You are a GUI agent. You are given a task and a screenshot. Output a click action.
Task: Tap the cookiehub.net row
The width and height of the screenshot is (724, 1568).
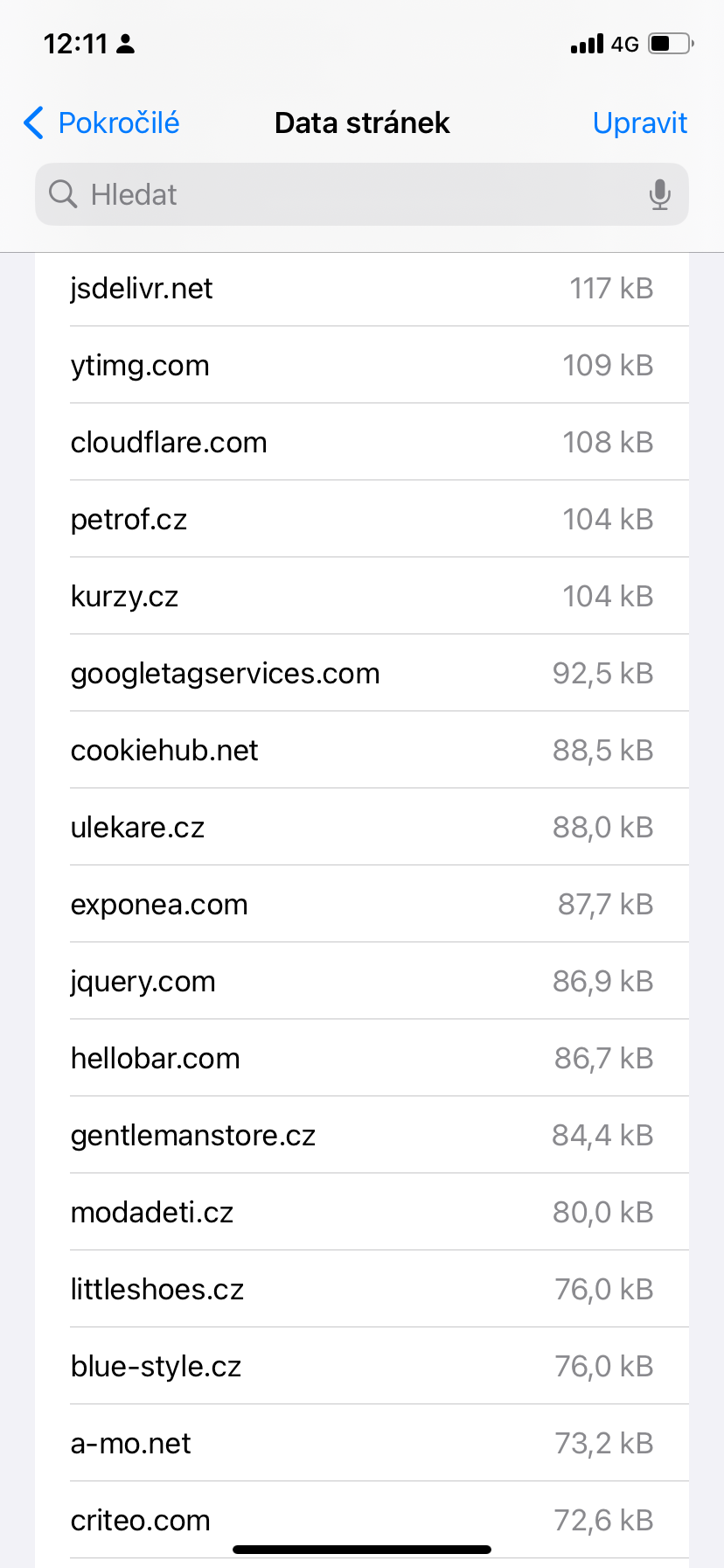pos(362,751)
